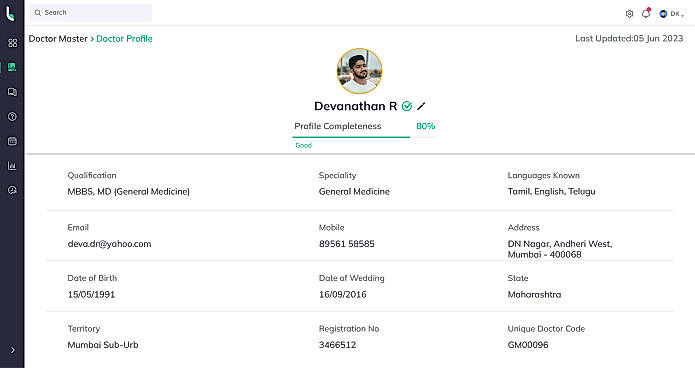The width and height of the screenshot is (695, 368).
Task: Click 'Last Updated:05 Jun 2023' text
Action: 629,39
